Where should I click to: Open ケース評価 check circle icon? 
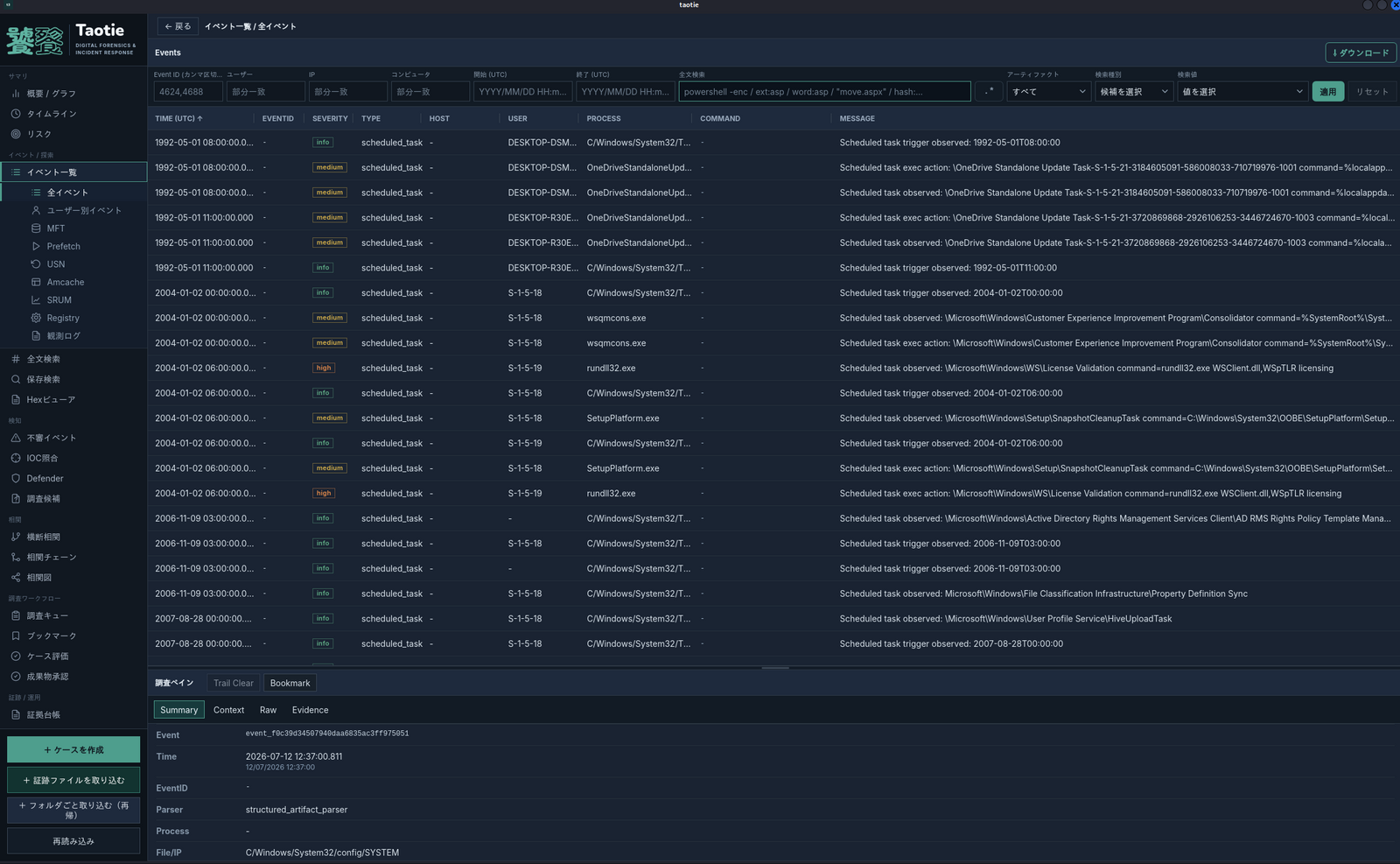click(x=16, y=657)
